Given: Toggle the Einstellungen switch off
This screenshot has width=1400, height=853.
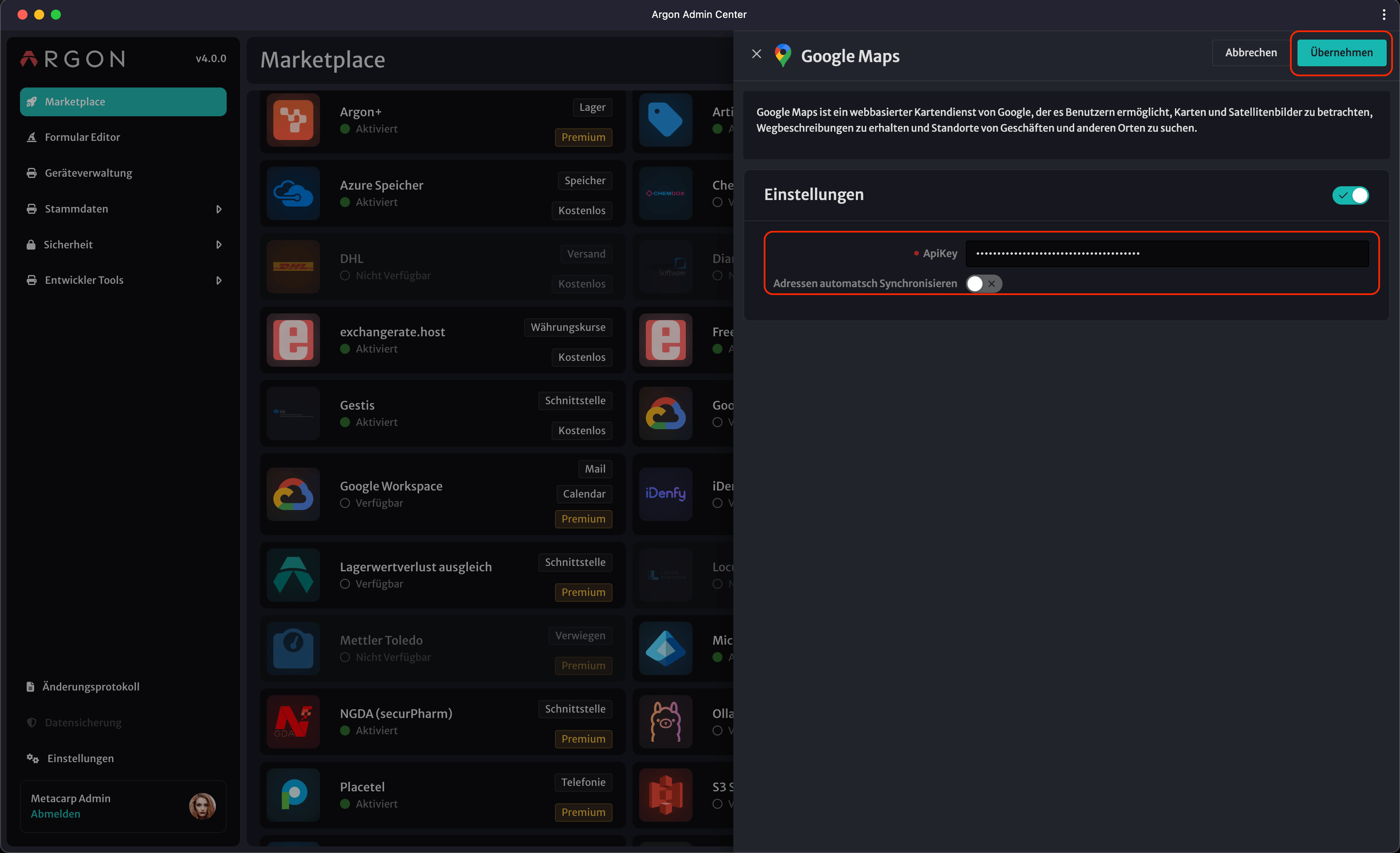Looking at the screenshot, I should [x=1350, y=195].
